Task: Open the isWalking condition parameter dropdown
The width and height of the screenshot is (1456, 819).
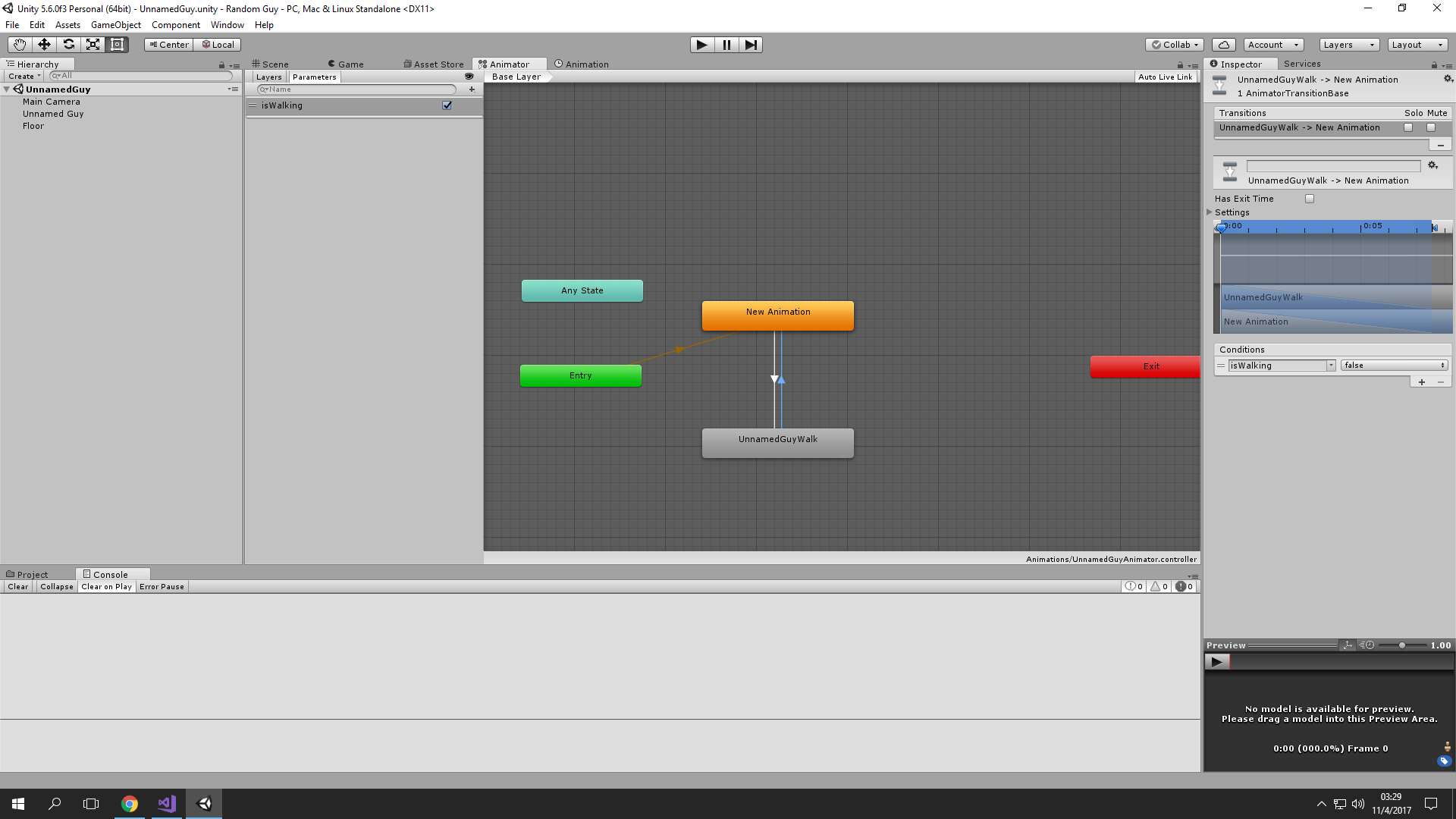Action: 1282,366
